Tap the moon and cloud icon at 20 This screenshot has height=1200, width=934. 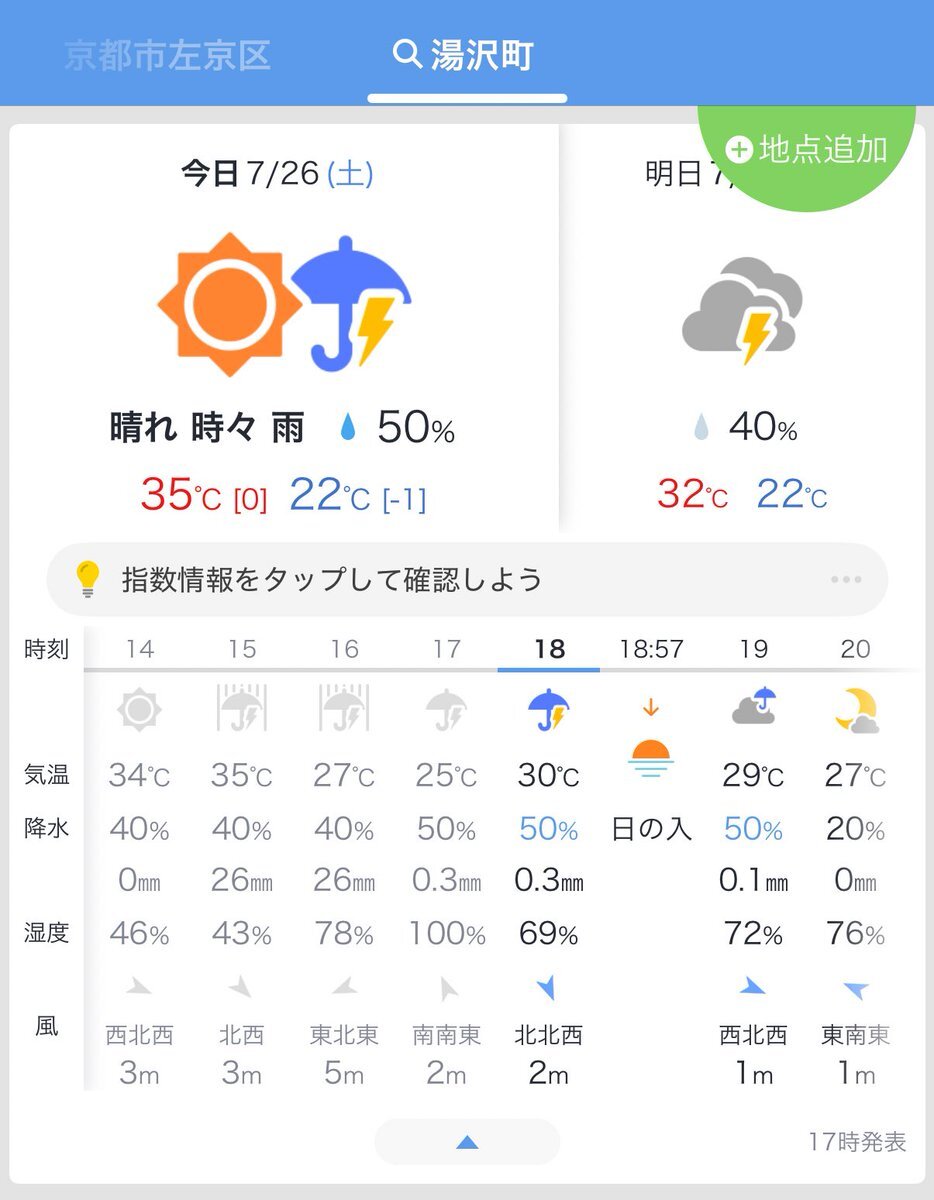(x=856, y=711)
